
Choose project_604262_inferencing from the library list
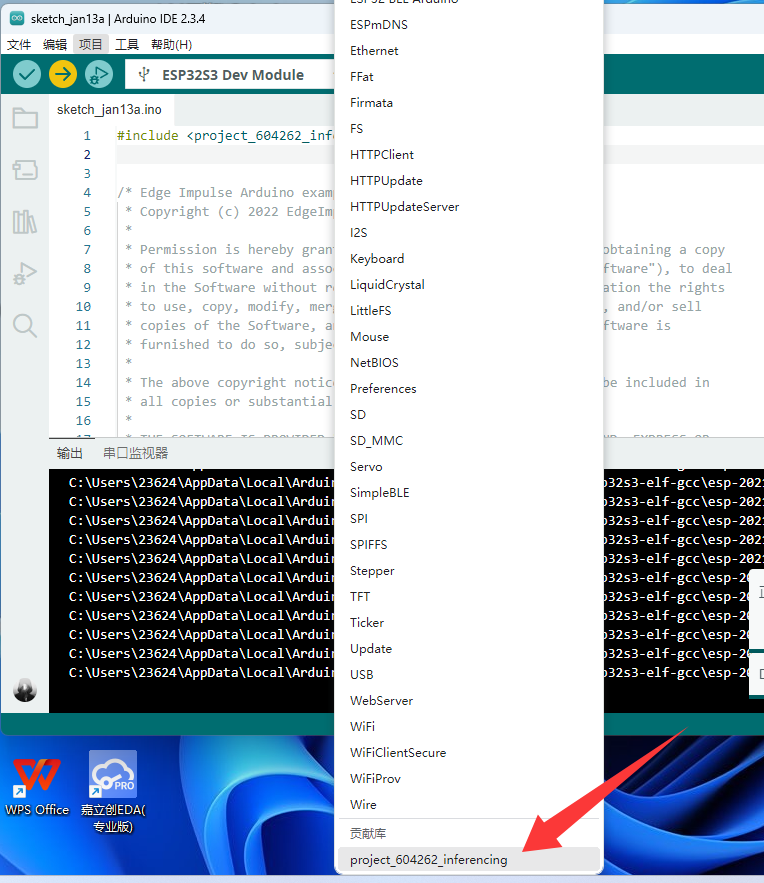pyautogui.click(x=429, y=860)
